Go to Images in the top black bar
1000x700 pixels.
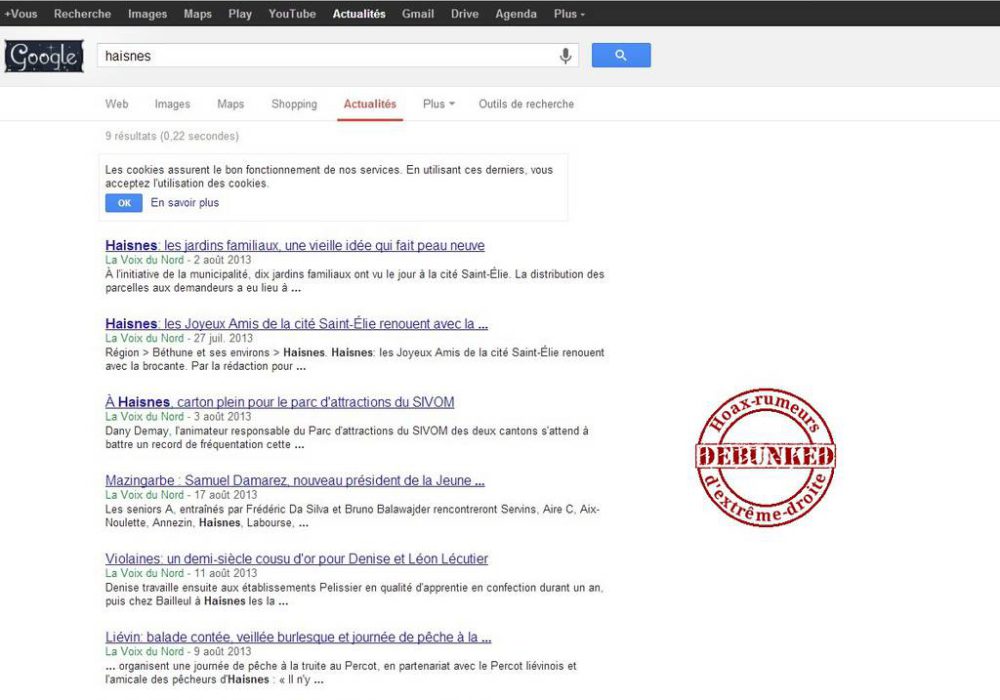147,13
